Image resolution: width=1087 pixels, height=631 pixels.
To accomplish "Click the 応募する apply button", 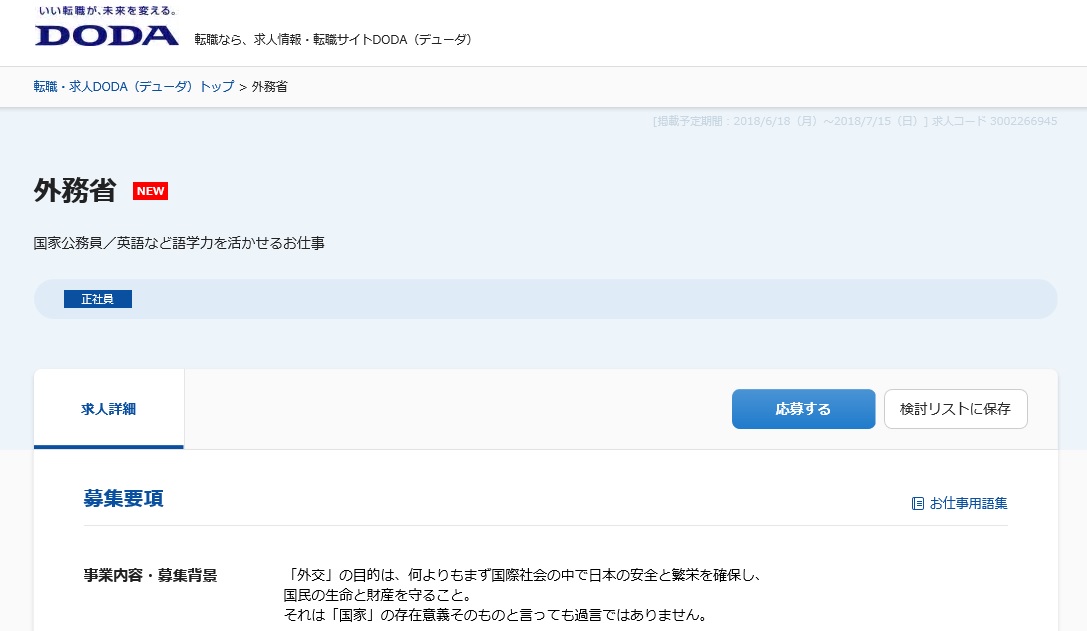I will click(x=803, y=409).
